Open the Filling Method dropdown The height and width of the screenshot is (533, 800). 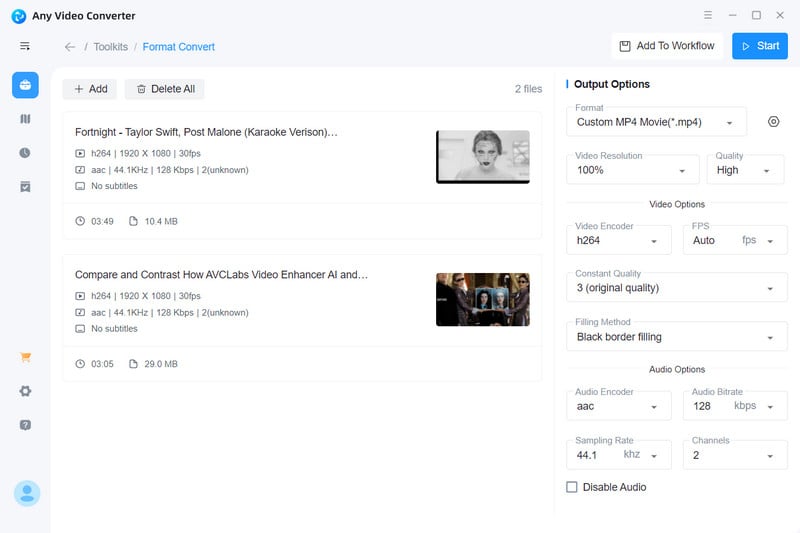677,337
